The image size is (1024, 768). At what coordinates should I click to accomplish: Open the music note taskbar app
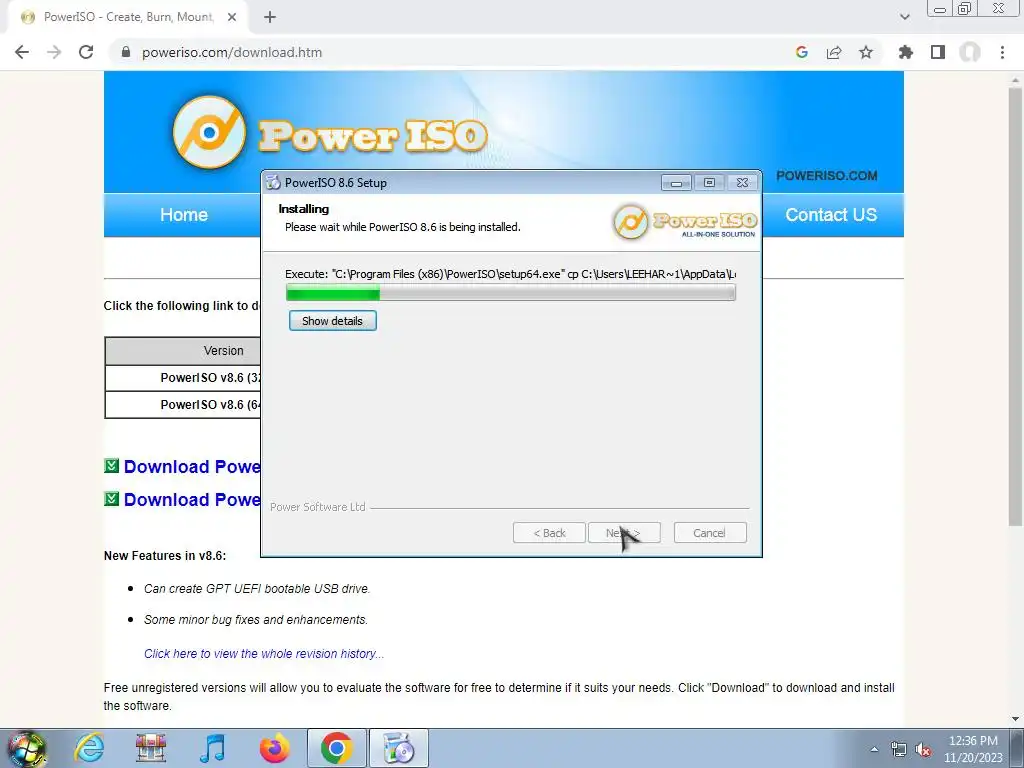[212, 748]
